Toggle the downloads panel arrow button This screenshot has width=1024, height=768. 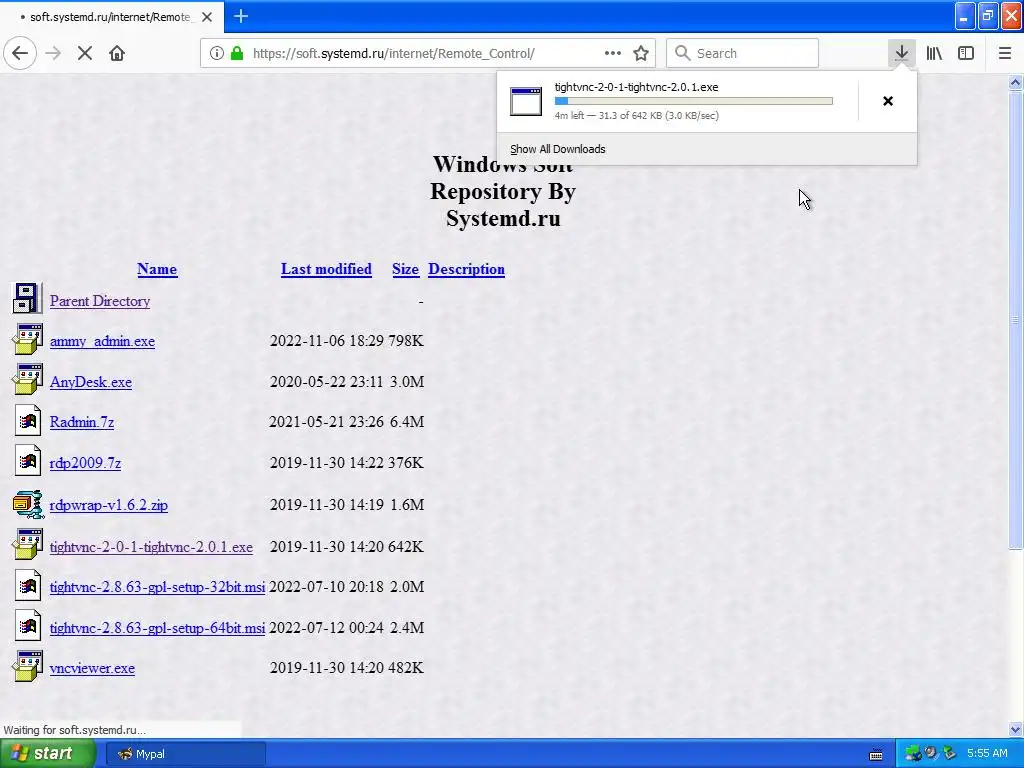click(901, 53)
